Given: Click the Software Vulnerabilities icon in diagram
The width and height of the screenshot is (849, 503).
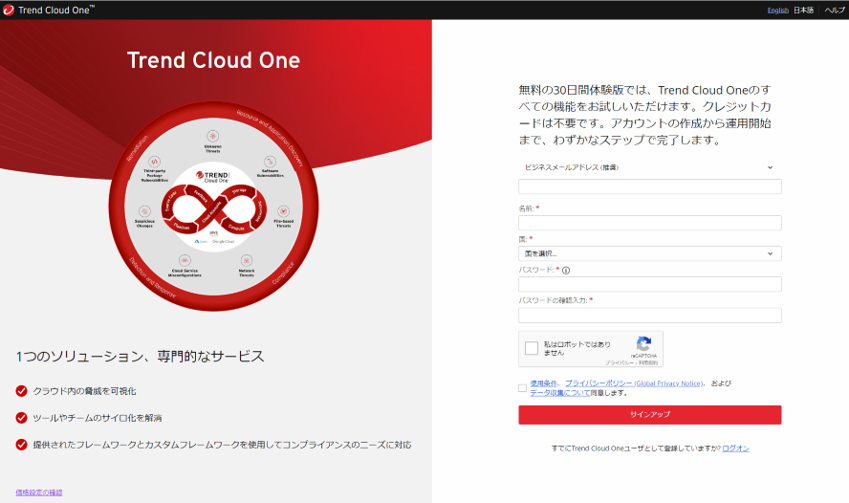Looking at the screenshot, I should coord(269,160).
